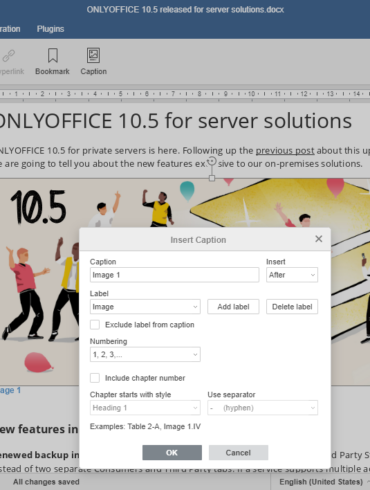
Task: Confirm caption with OK button
Action: 172,453
